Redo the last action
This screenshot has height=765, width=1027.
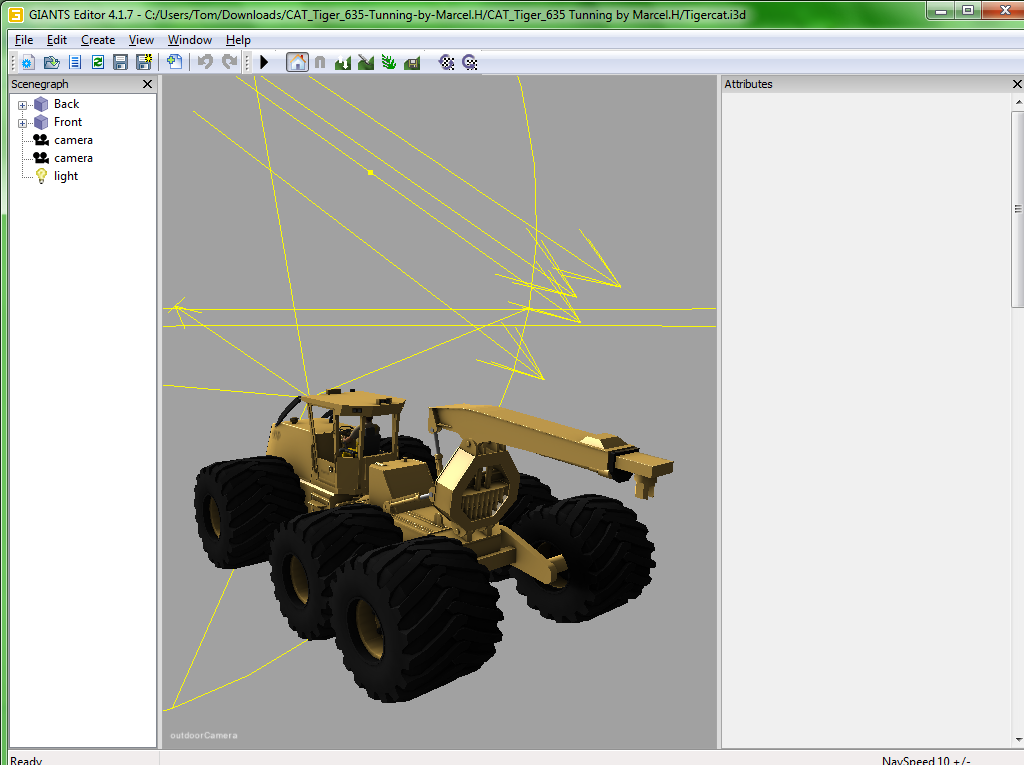229,62
